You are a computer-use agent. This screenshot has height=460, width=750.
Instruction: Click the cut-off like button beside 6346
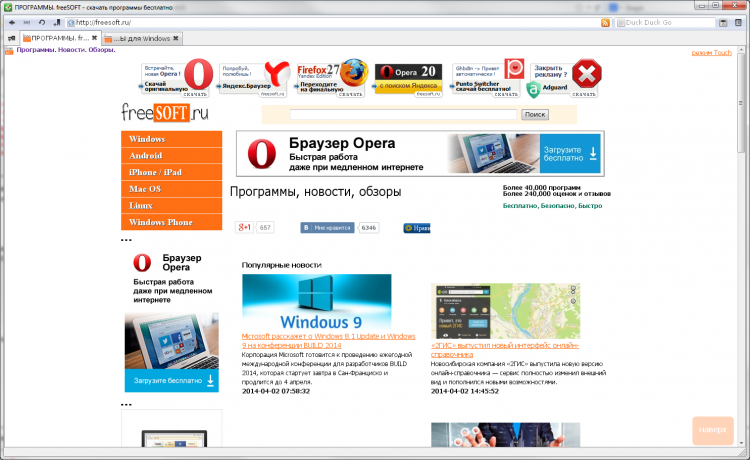pyautogui.click(x=417, y=228)
